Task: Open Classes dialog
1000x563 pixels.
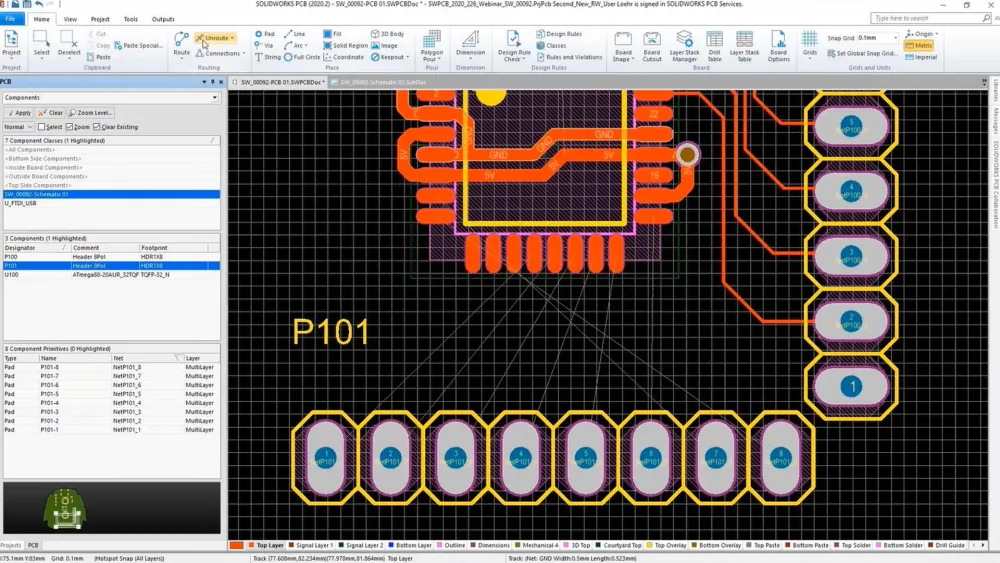Action: (x=551, y=45)
